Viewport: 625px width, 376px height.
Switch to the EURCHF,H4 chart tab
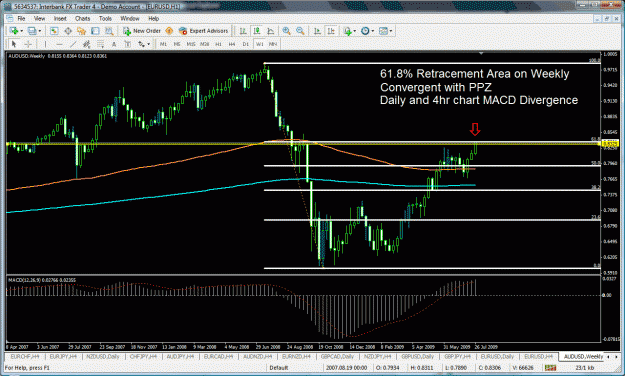(25, 356)
